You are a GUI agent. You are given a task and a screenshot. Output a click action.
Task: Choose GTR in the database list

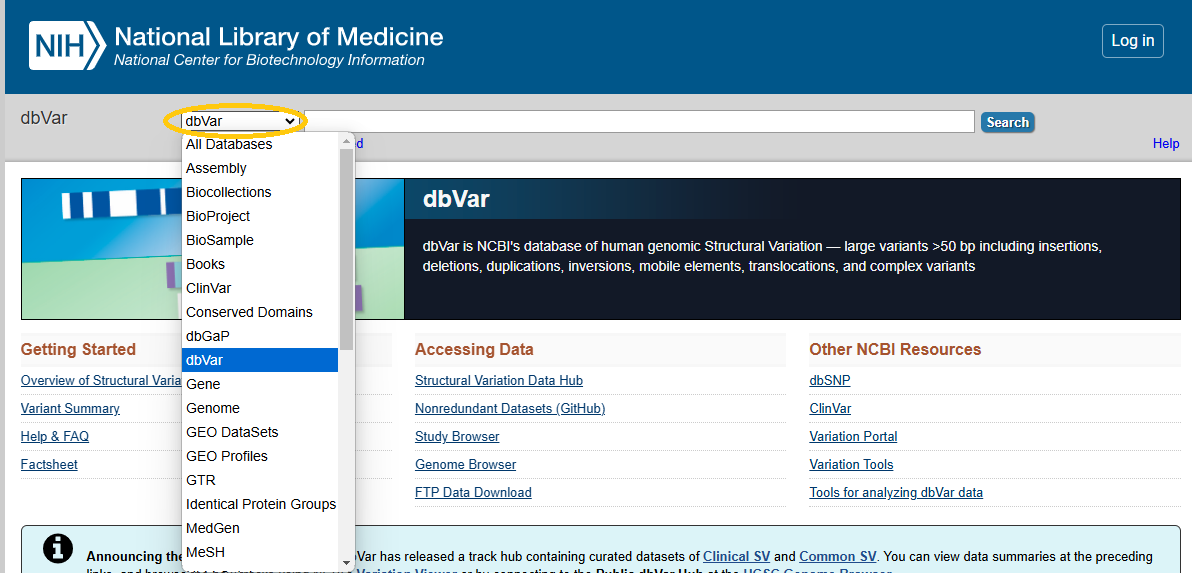[260, 480]
